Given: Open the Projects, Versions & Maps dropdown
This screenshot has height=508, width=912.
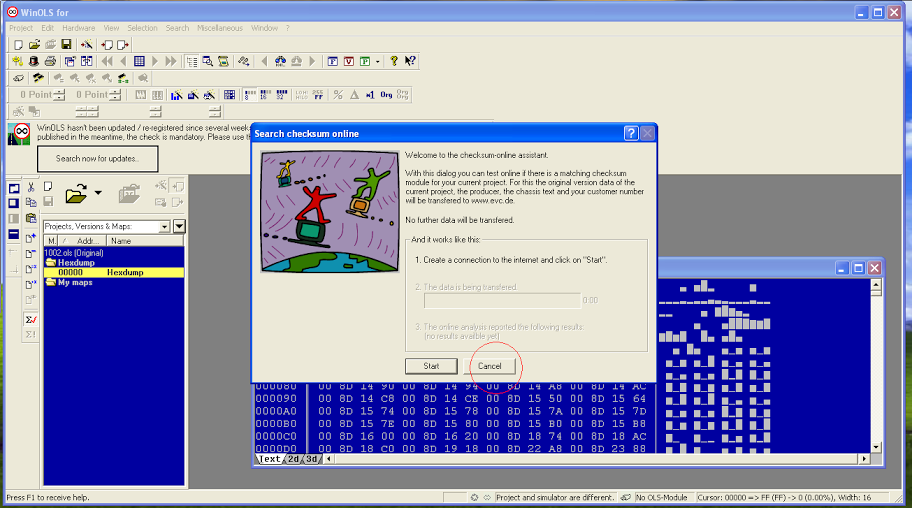Looking at the screenshot, I should point(165,226).
